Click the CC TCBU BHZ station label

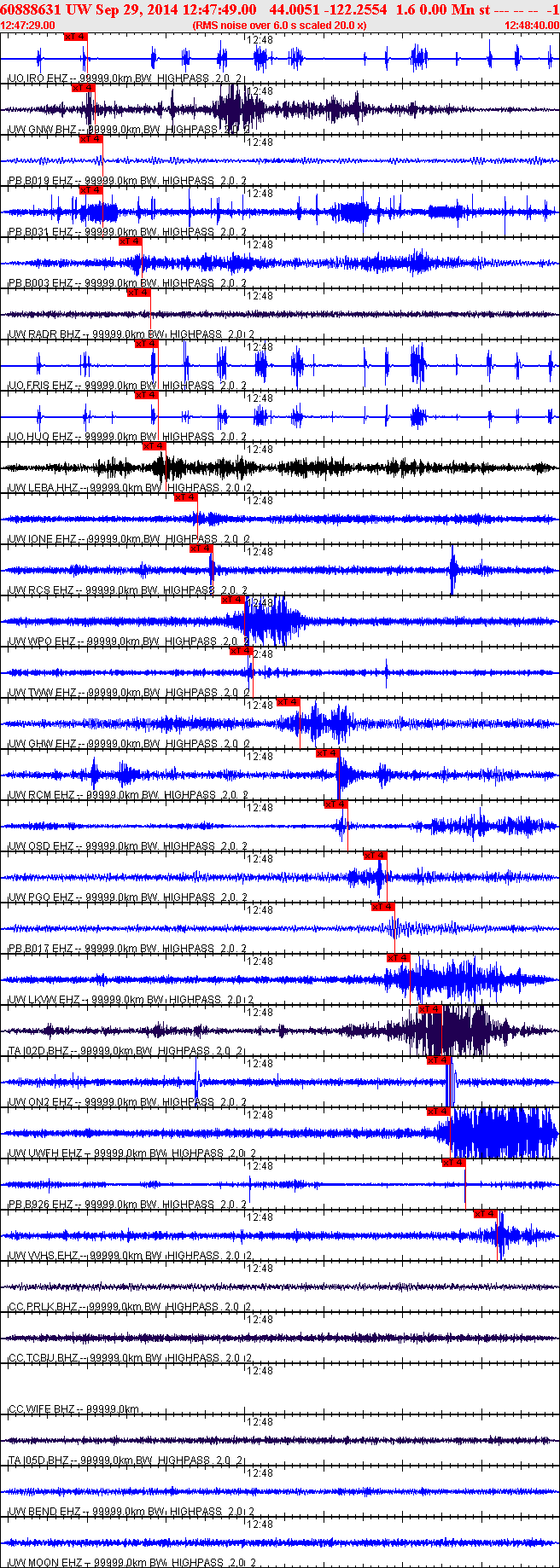(x=43, y=1358)
